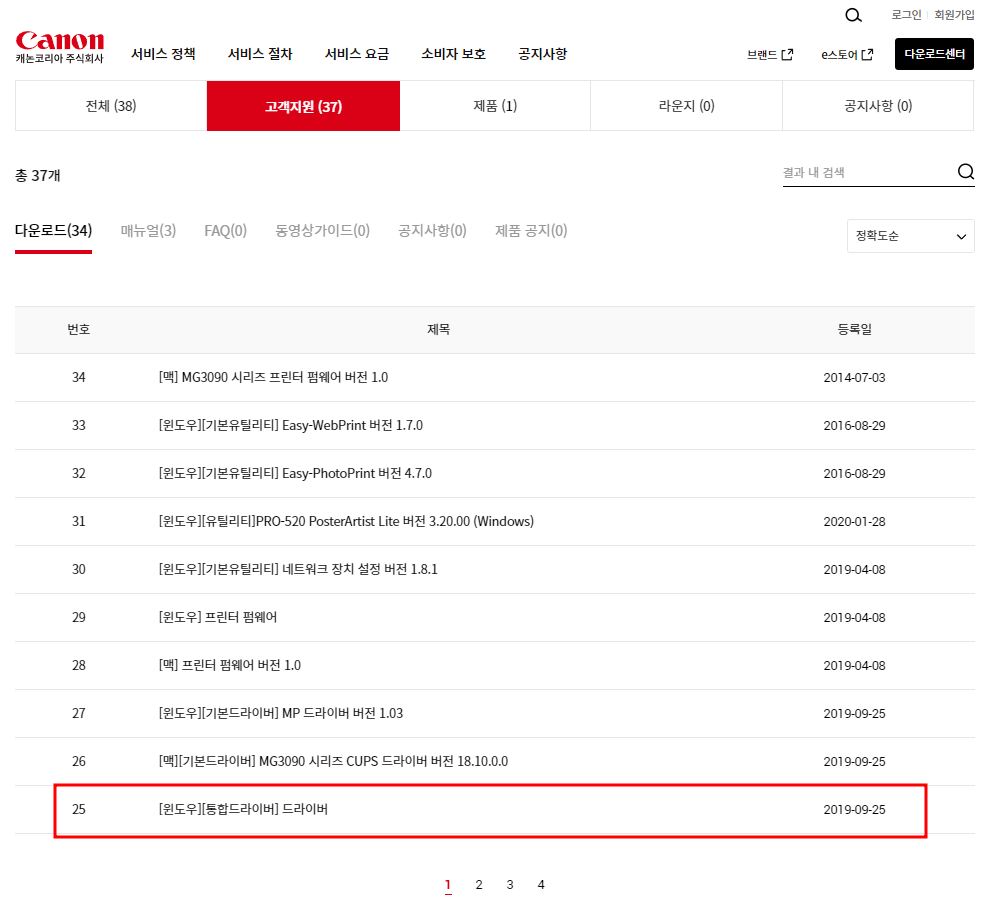This screenshot has height=902, width=986.
Task: Open the 서비스 절차 menu
Action: pos(260,54)
